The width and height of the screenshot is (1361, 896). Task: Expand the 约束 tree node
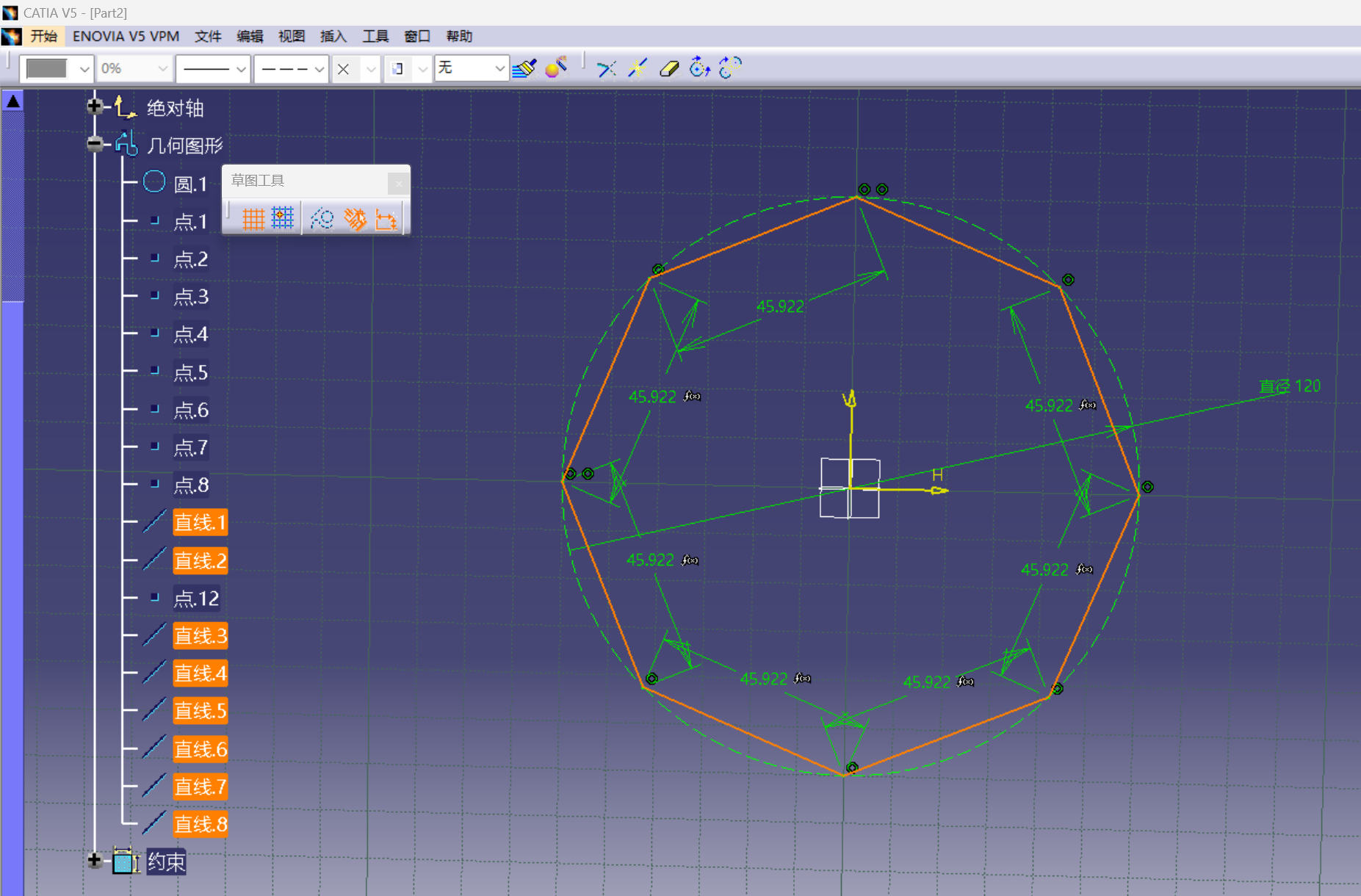[x=94, y=860]
